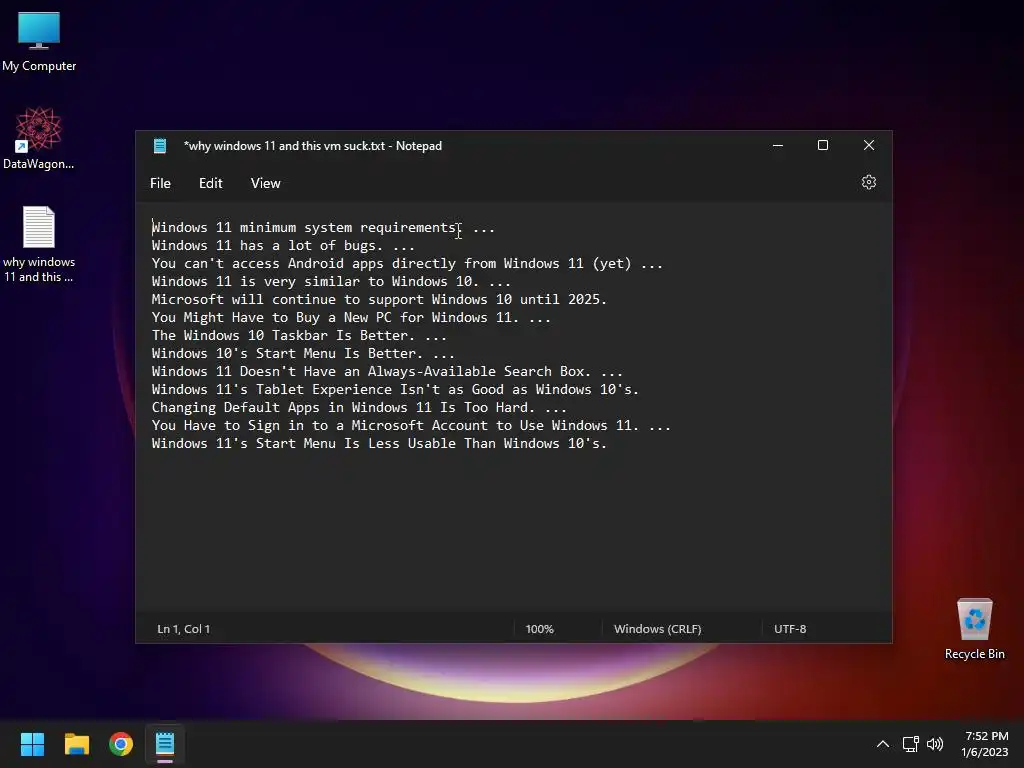Open the File menu
Image resolution: width=1024 pixels, height=768 pixels.
[x=160, y=184]
